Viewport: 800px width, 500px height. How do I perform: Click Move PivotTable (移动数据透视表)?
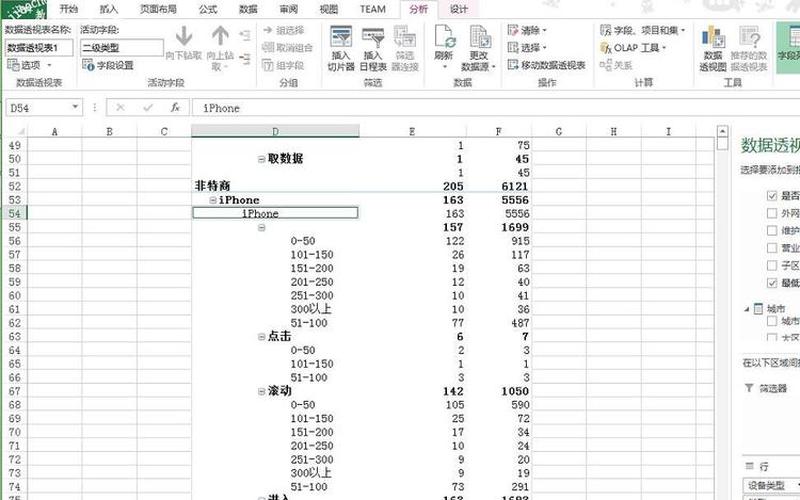pos(546,65)
